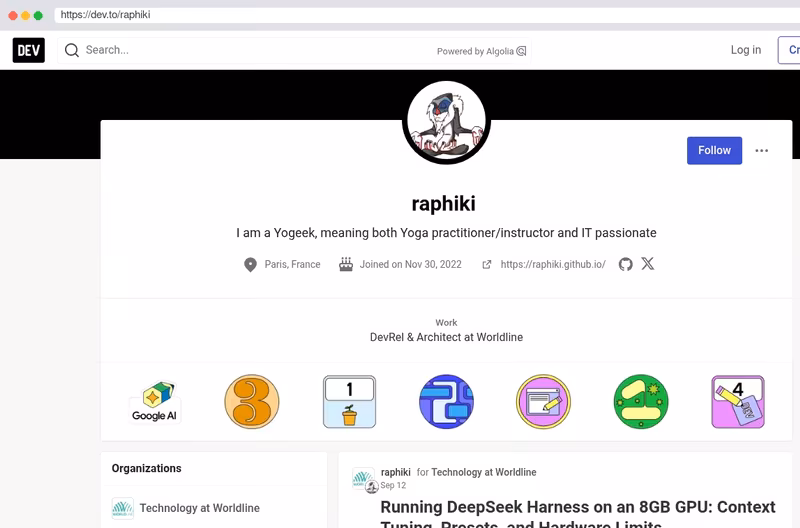This screenshot has height=528, width=800.
Task: Open raphiki's X (Twitter) profile icon
Action: click(x=648, y=264)
